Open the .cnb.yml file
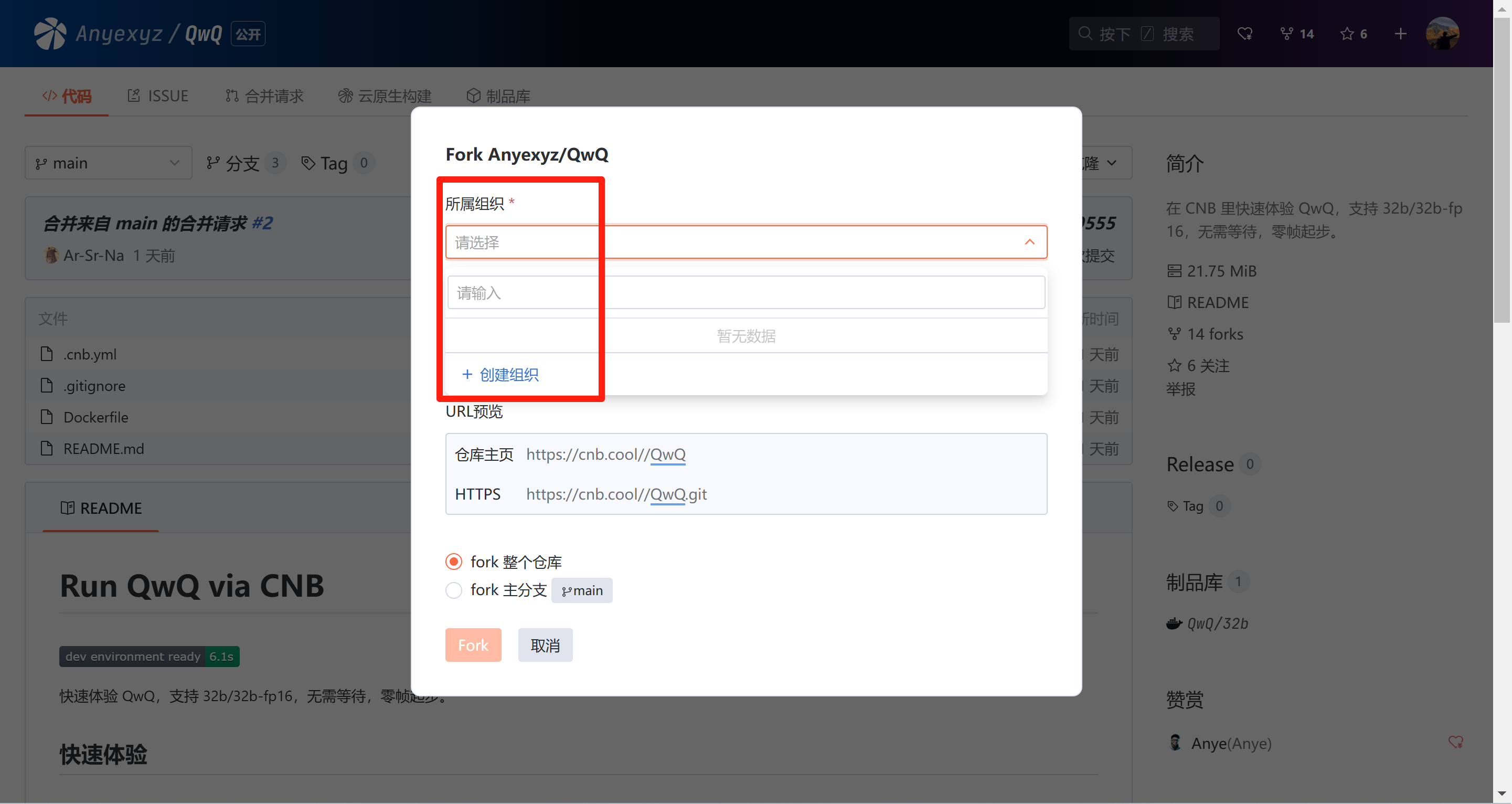This screenshot has height=804, width=1512. pos(90,354)
